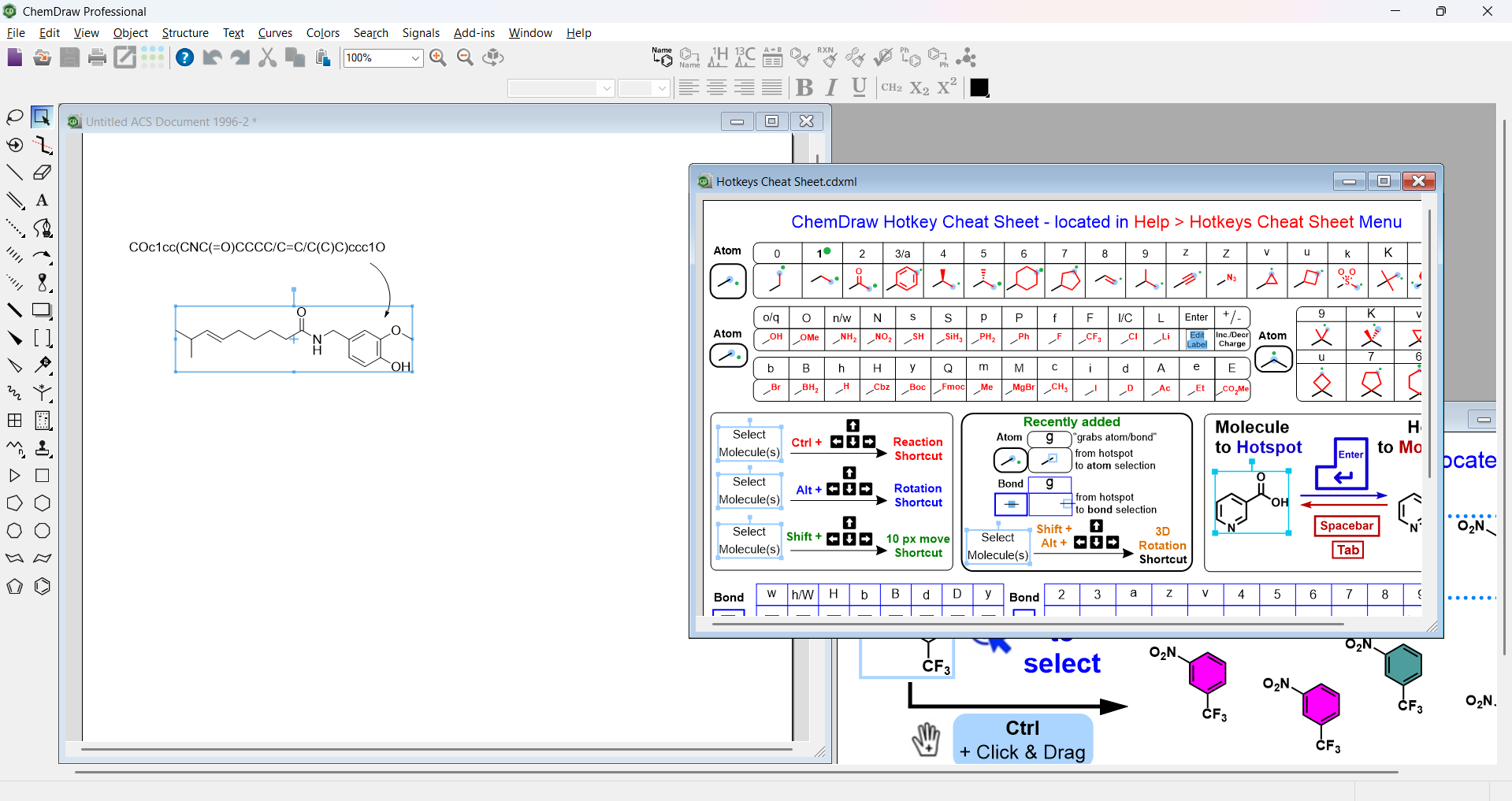Toggle superscript formatting
Image resolution: width=1512 pixels, height=801 pixels.
[x=947, y=87]
